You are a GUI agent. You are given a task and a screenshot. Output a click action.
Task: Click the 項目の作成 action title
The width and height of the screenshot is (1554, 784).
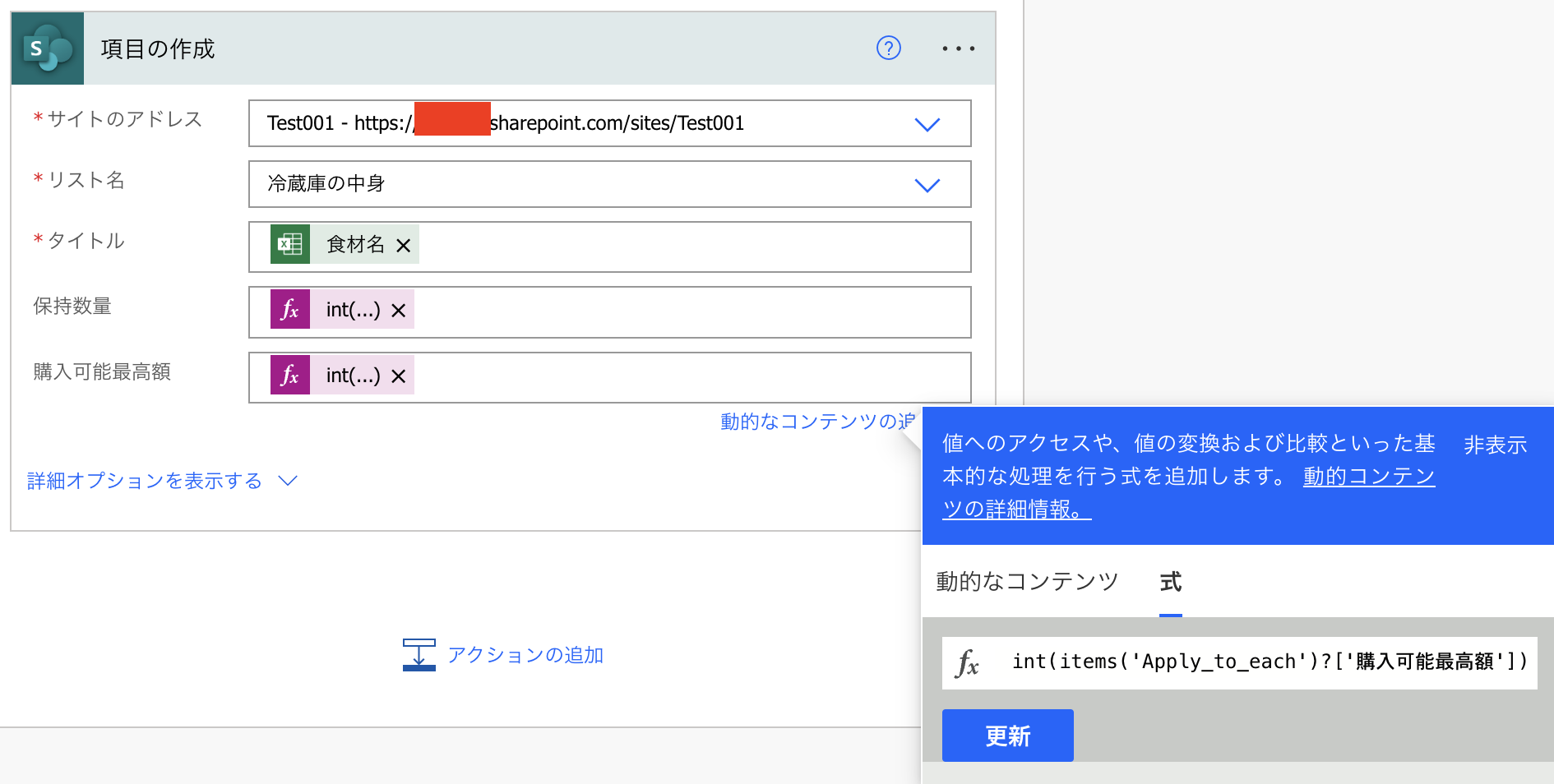coord(158,48)
